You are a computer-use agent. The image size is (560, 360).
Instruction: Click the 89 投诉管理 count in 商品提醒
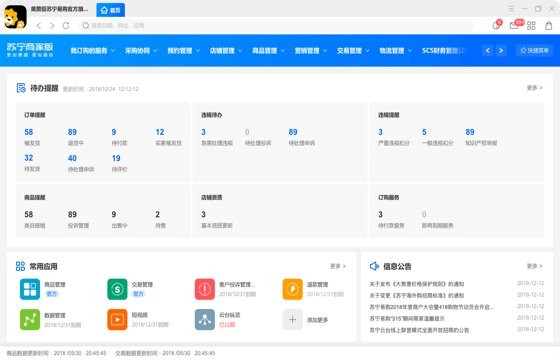tap(72, 214)
